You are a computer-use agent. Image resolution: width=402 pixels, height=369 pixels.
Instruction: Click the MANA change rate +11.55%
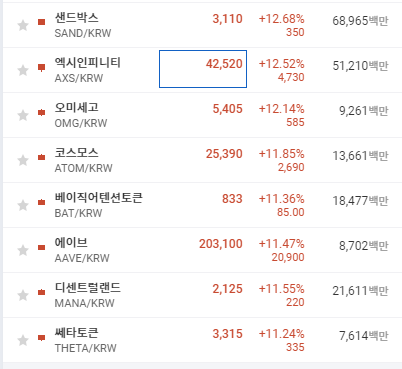[x=281, y=288]
